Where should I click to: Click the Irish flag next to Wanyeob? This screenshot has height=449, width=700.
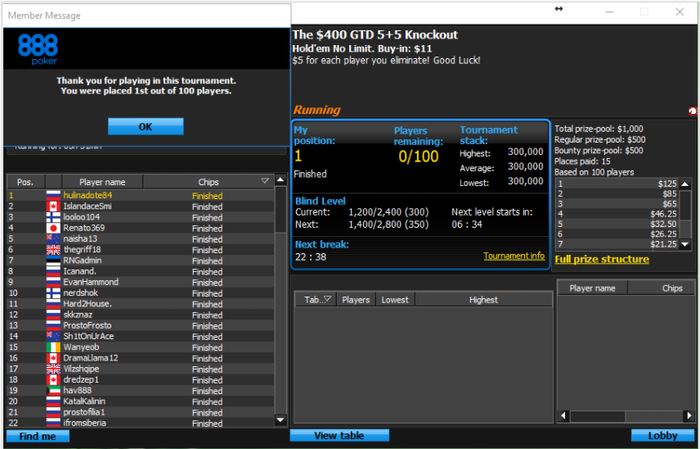coord(53,347)
